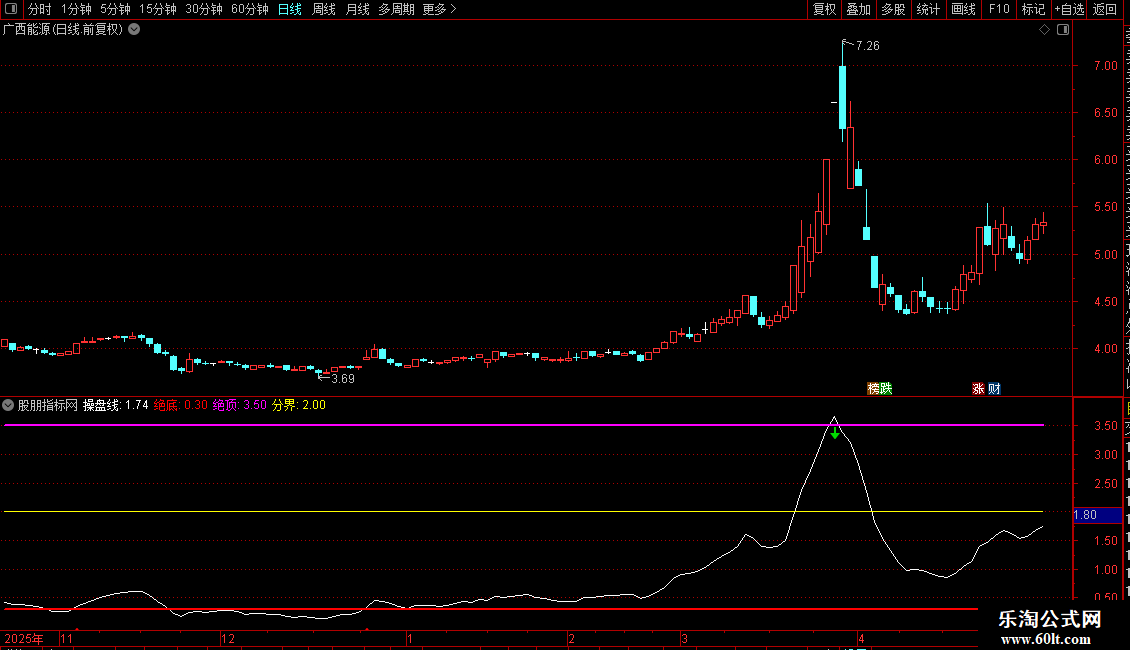Switch to 分时 intraday chart
The height and width of the screenshot is (650, 1130).
(40, 9)
